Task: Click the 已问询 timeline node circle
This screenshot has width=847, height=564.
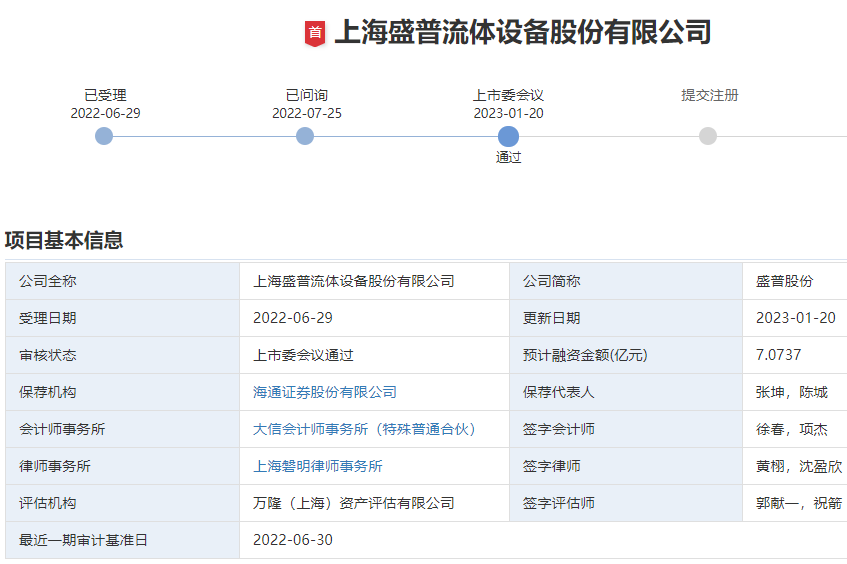Action: click(305, 136)
